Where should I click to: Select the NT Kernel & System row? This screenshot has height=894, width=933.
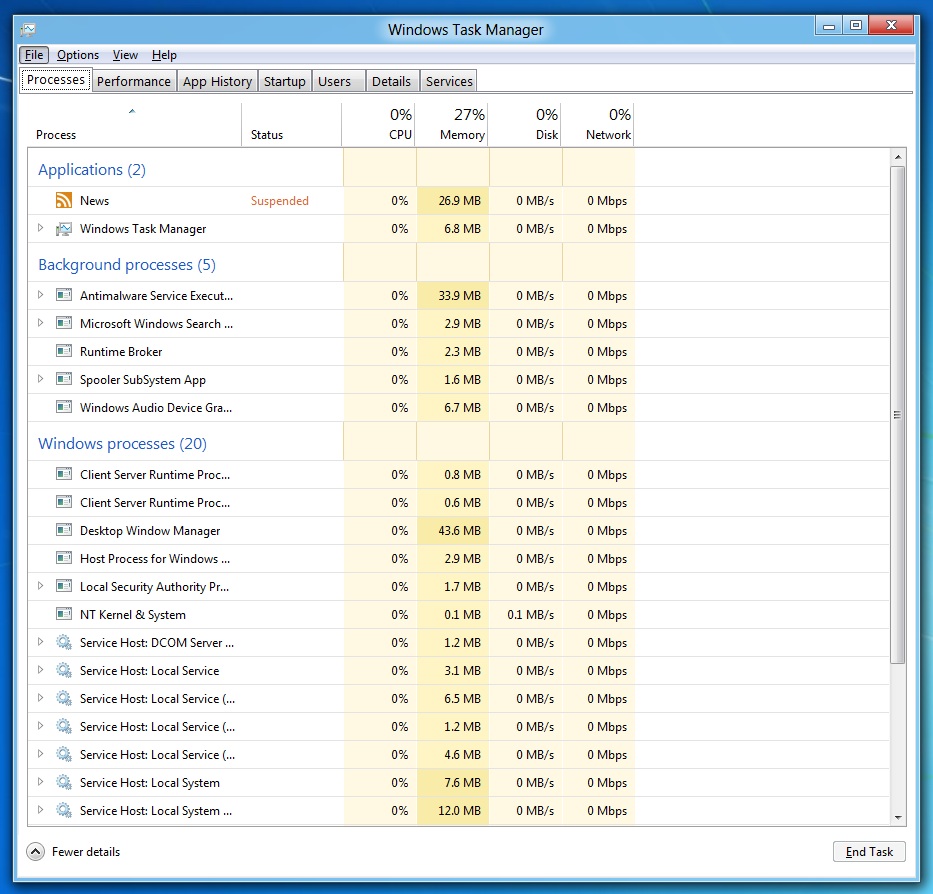coord(458,614)
